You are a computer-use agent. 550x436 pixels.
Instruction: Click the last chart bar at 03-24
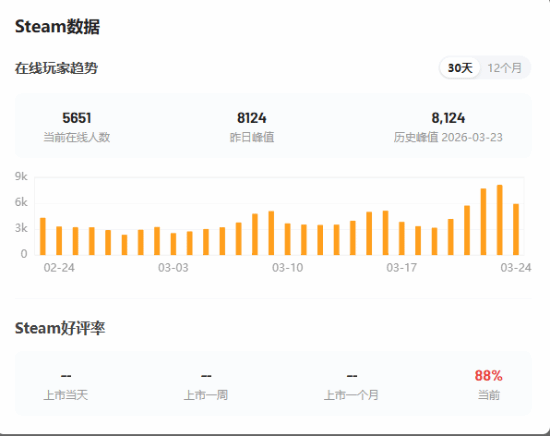coord(516,229)
